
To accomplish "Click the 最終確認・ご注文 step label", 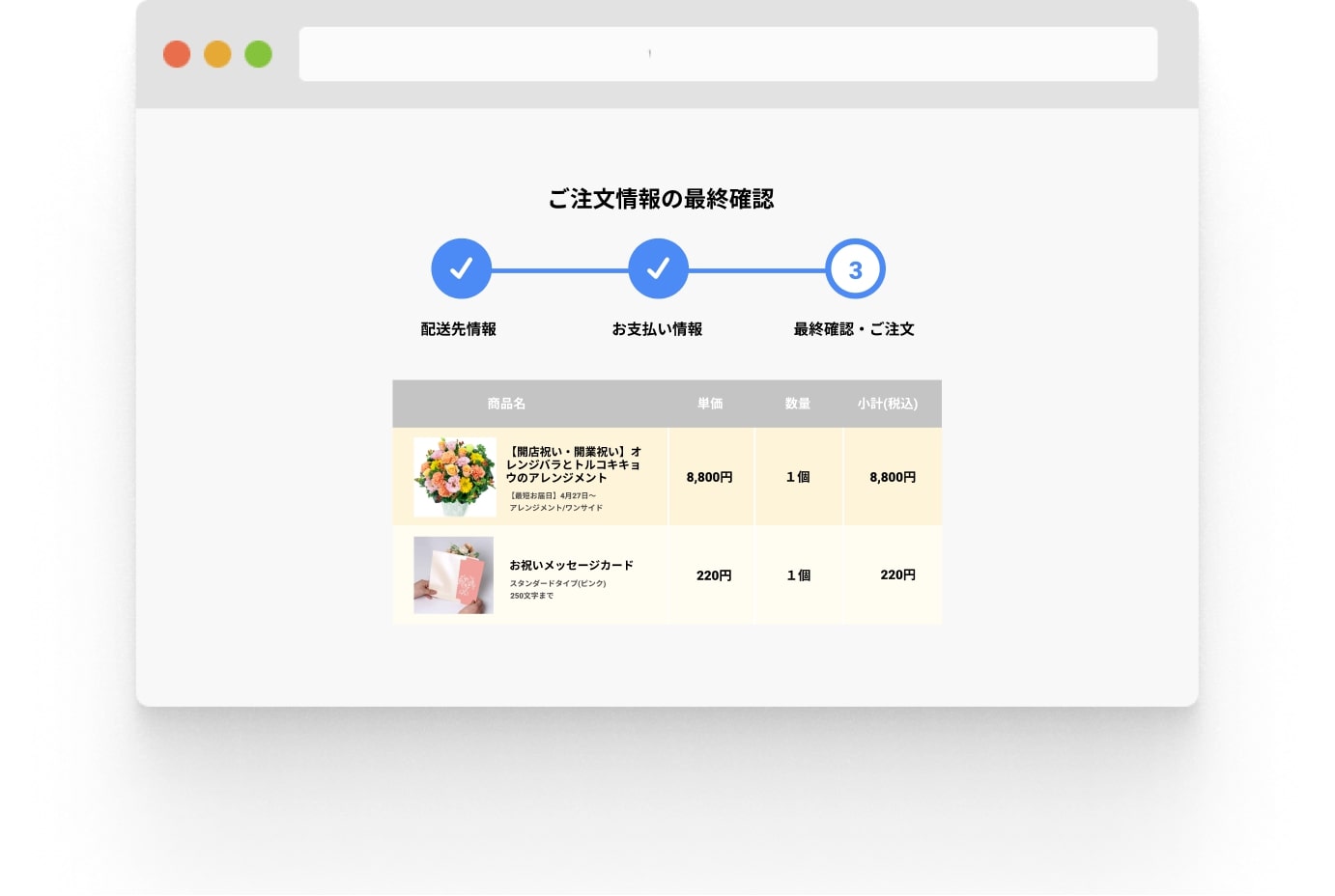I will [x=853, y=329].
